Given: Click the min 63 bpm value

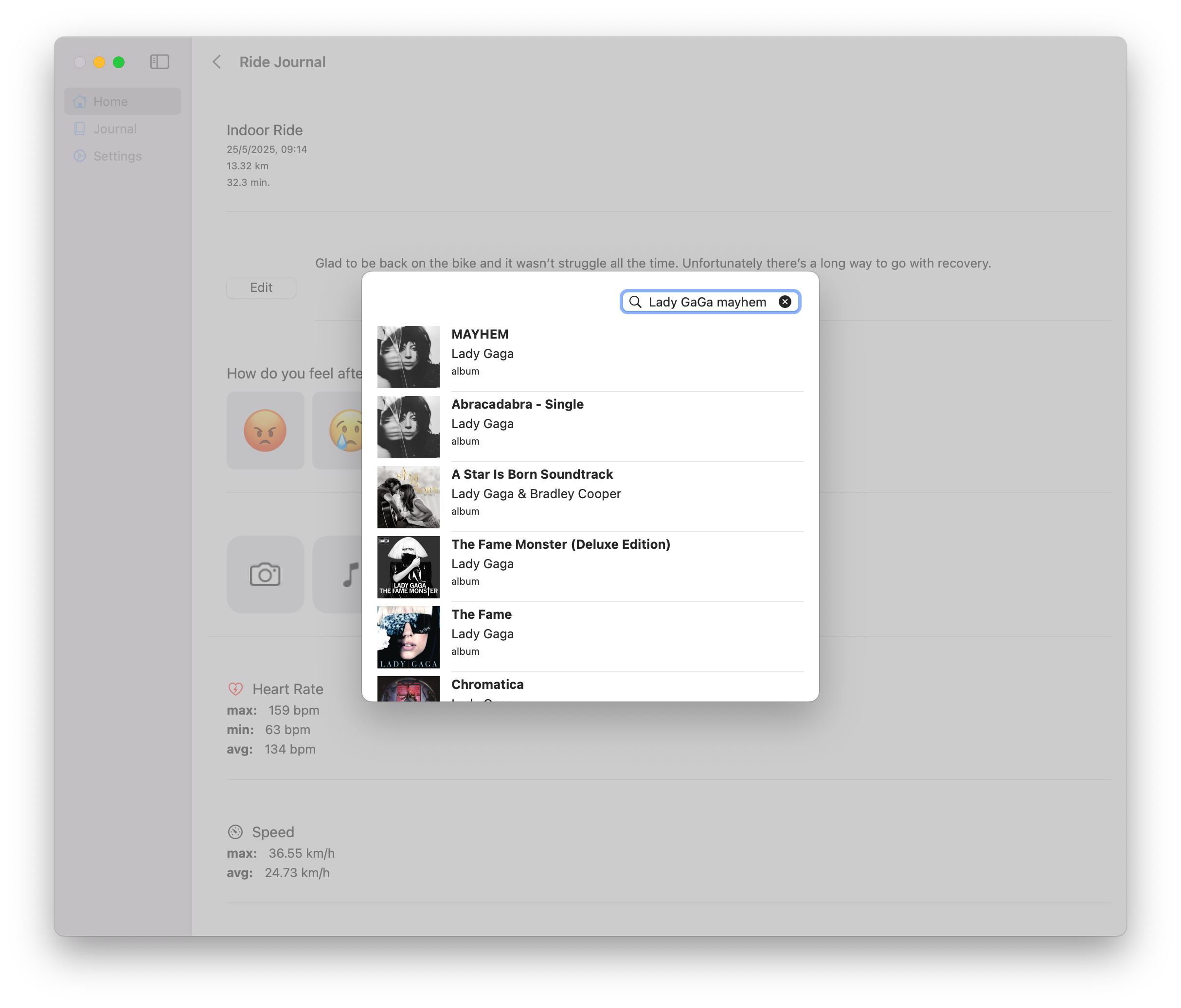Looking at the screenshot, I should tap(287, 730).
